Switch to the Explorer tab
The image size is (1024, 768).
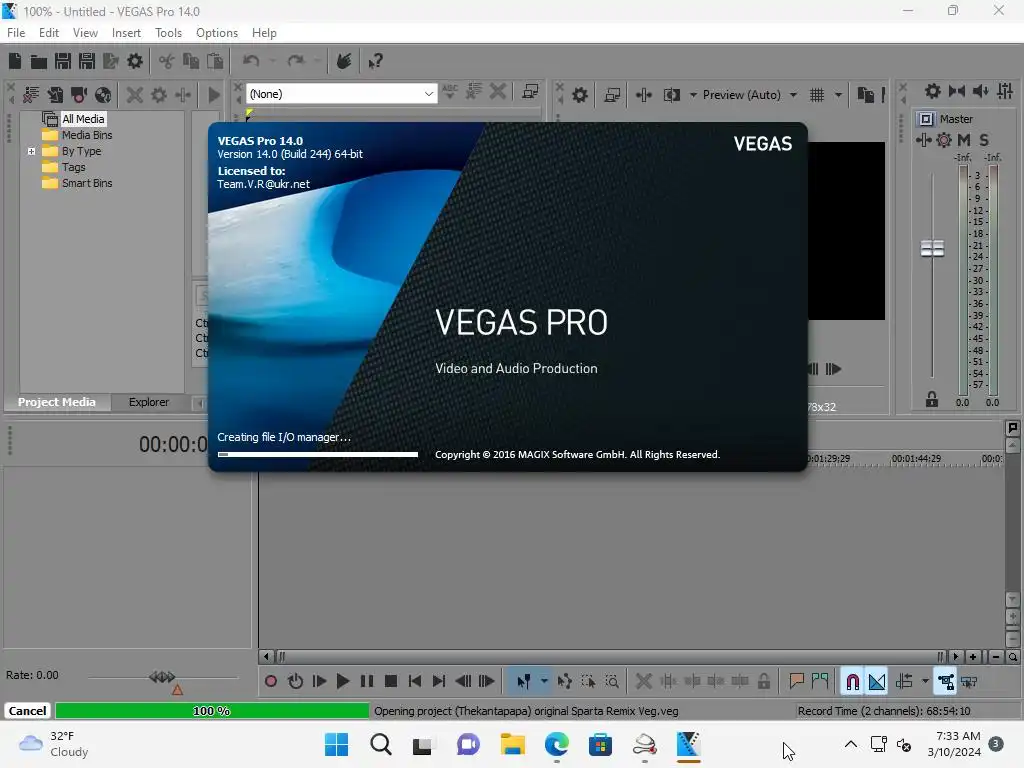click(x=149, y=402)
